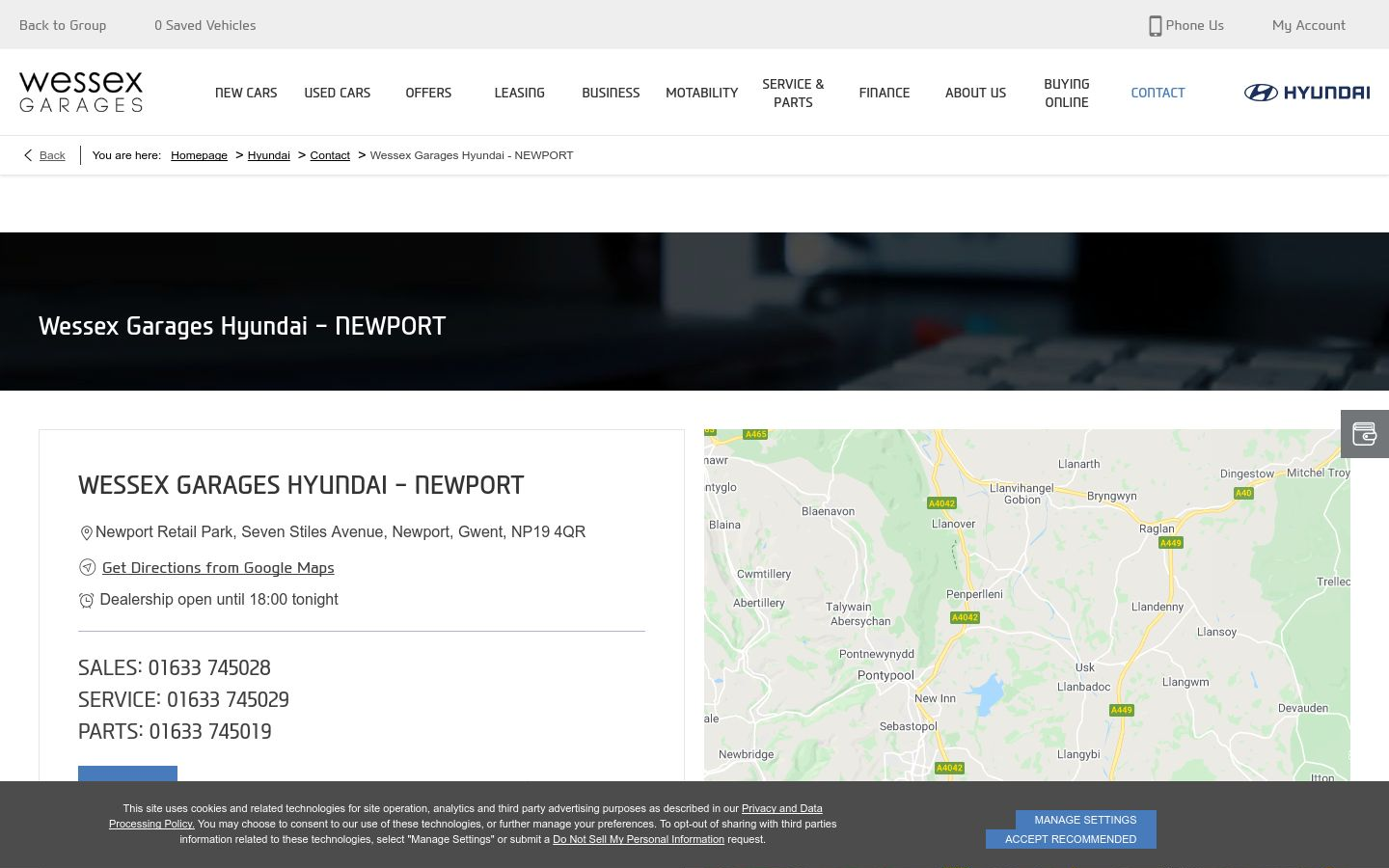
Task: Go to the Business section
Action: [611, 93]
